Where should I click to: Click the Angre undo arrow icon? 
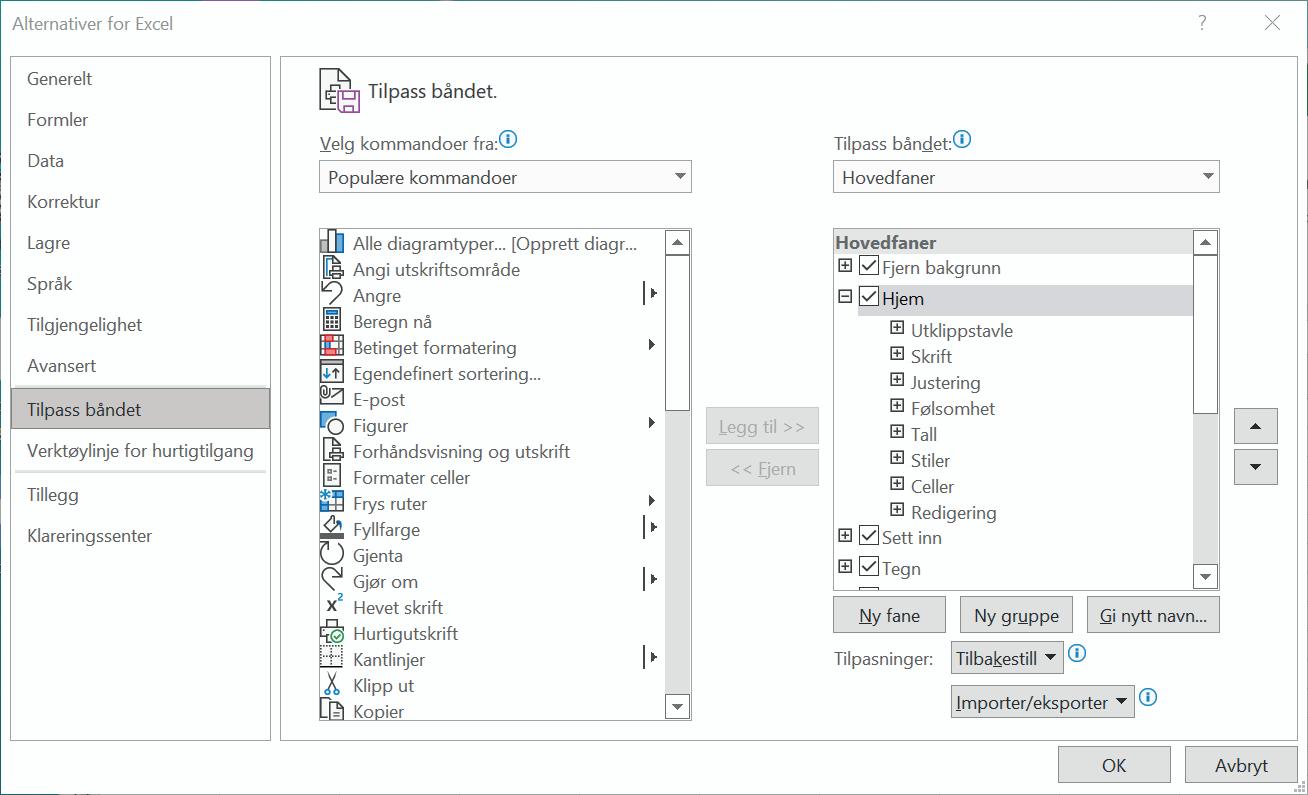pos(332,295)
